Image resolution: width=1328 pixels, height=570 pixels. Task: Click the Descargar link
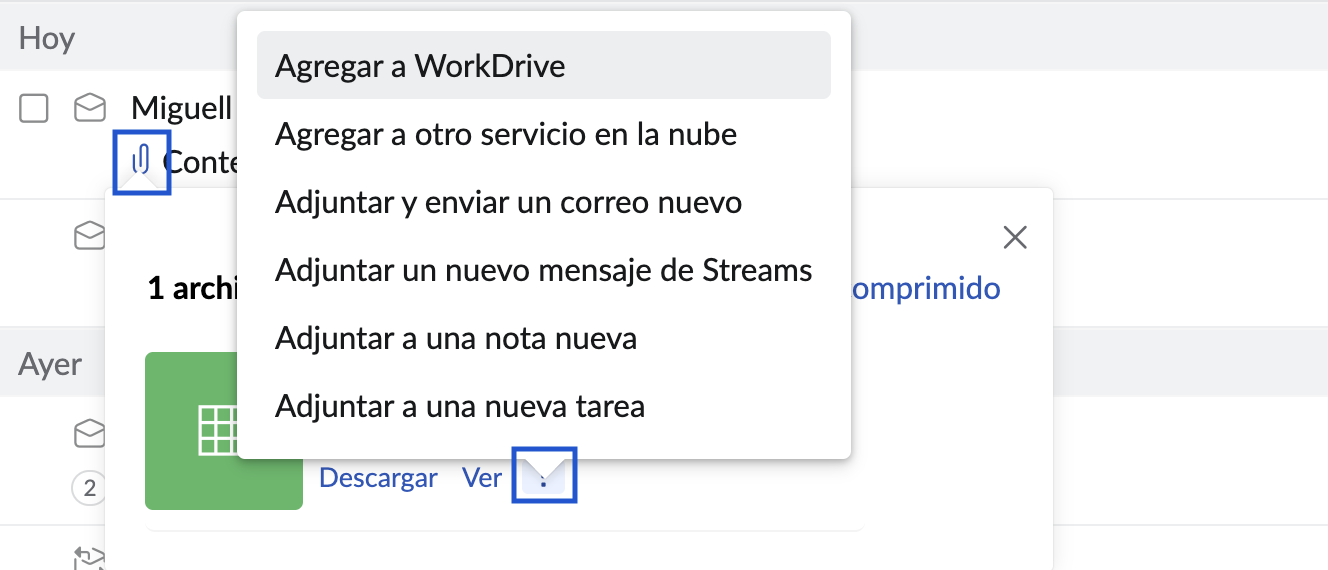click(378, 478)
